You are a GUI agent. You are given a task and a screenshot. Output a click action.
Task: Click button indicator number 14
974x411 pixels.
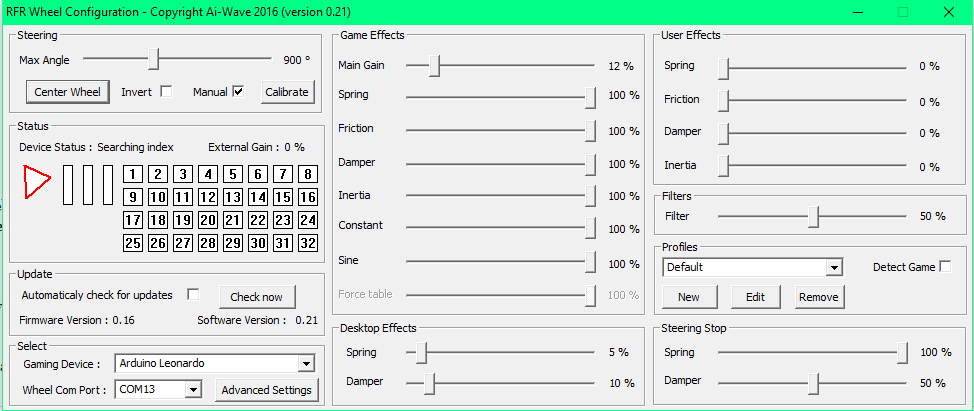point(257,197)
